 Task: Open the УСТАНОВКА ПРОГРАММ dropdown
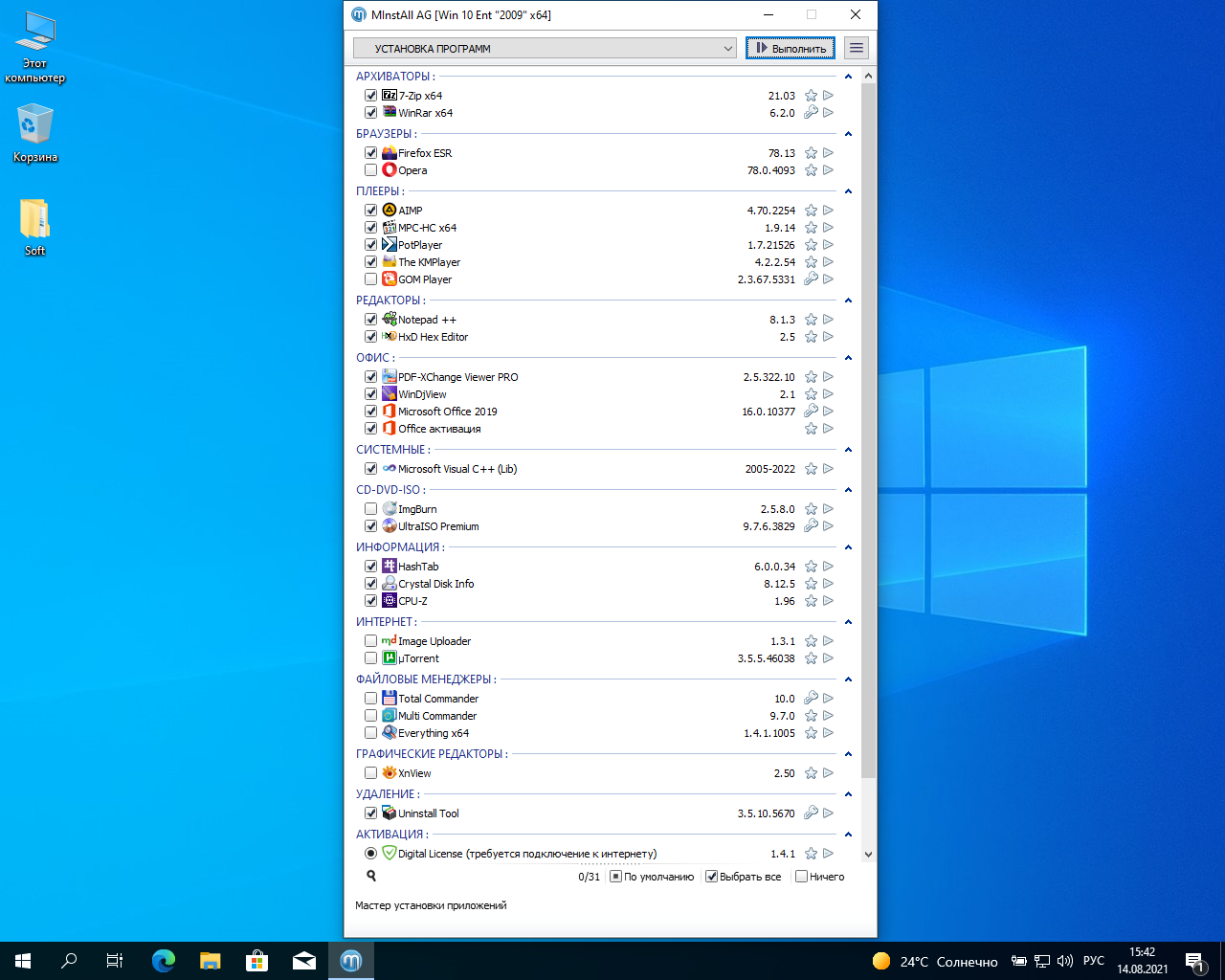(545, 48)
